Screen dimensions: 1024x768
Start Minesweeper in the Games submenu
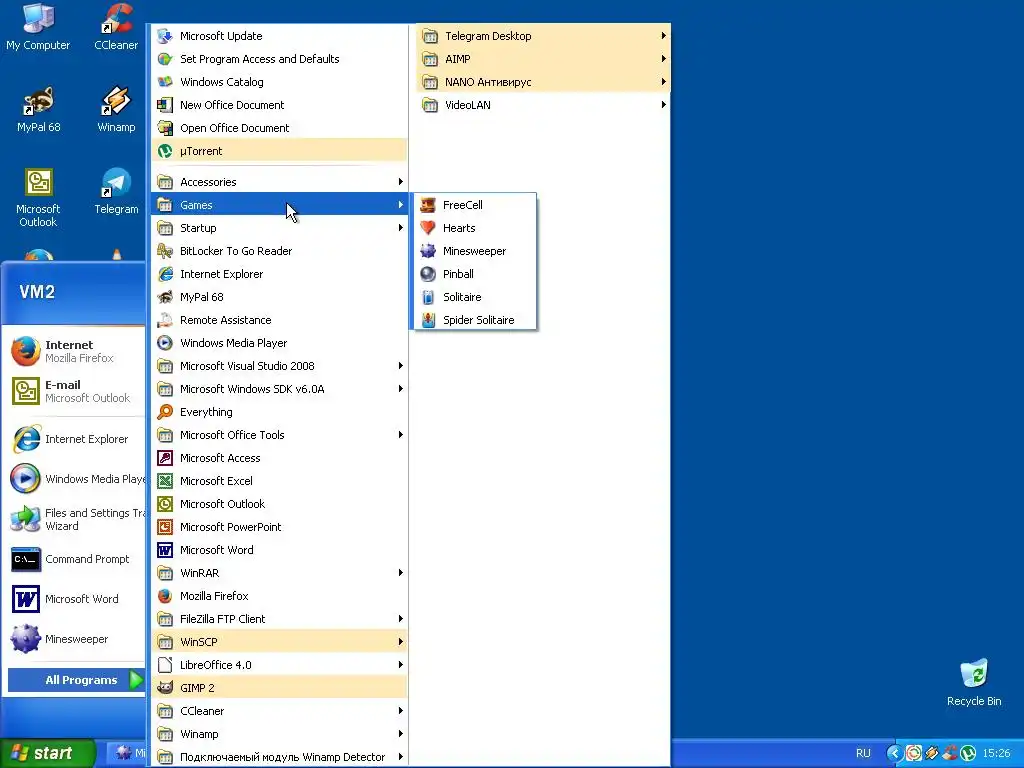pyautogui.click(x=475, y=251)
